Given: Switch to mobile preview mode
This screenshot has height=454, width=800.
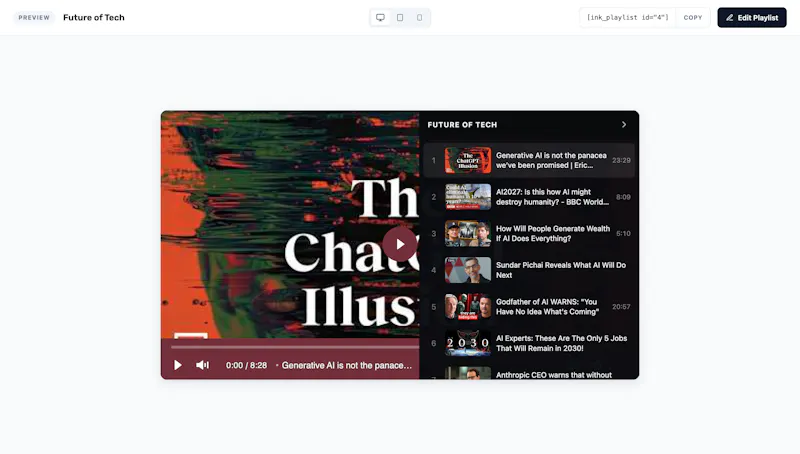Looking at the screenshot, I should click(419, 17).
